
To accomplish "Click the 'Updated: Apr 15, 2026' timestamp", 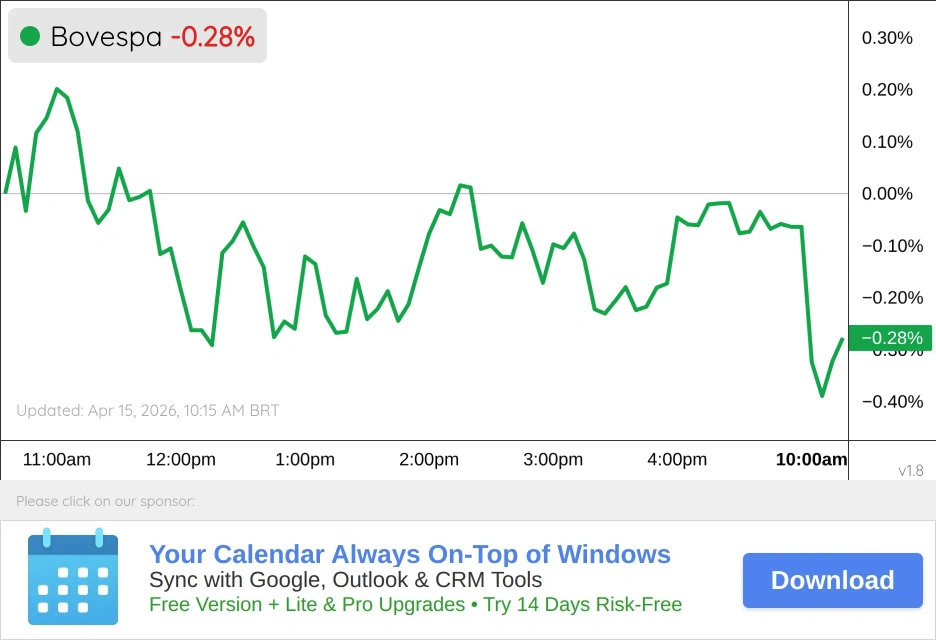I will coord(148,410).
